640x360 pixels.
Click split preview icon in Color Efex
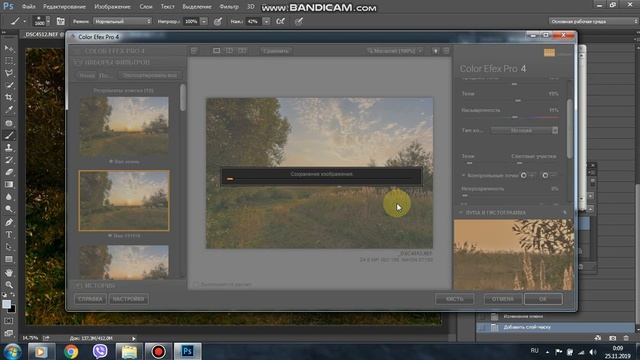point(229,51)
